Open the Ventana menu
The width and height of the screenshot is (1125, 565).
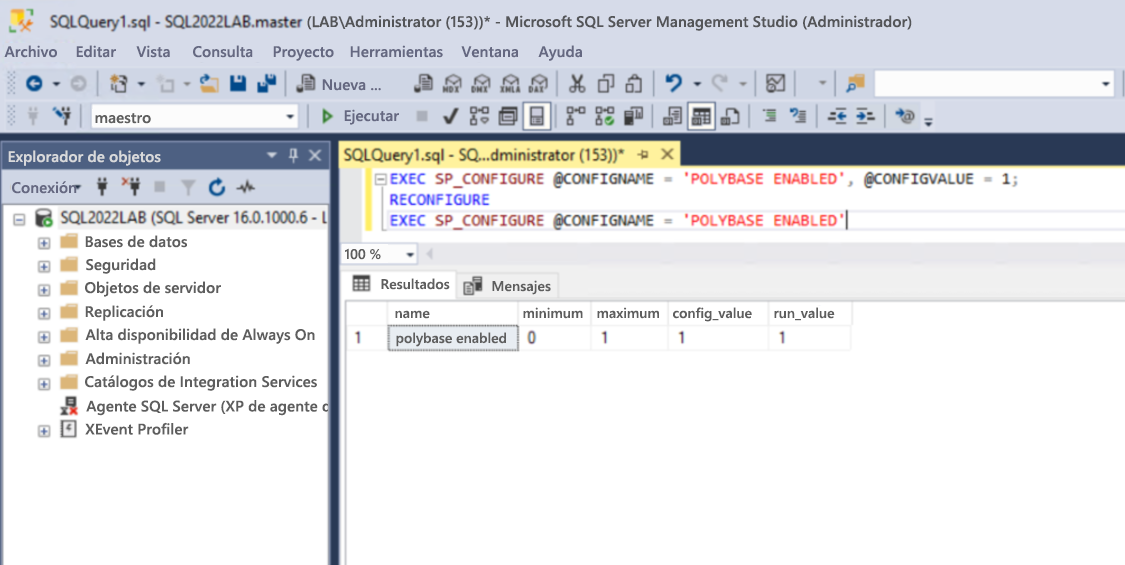coord(490,52)
